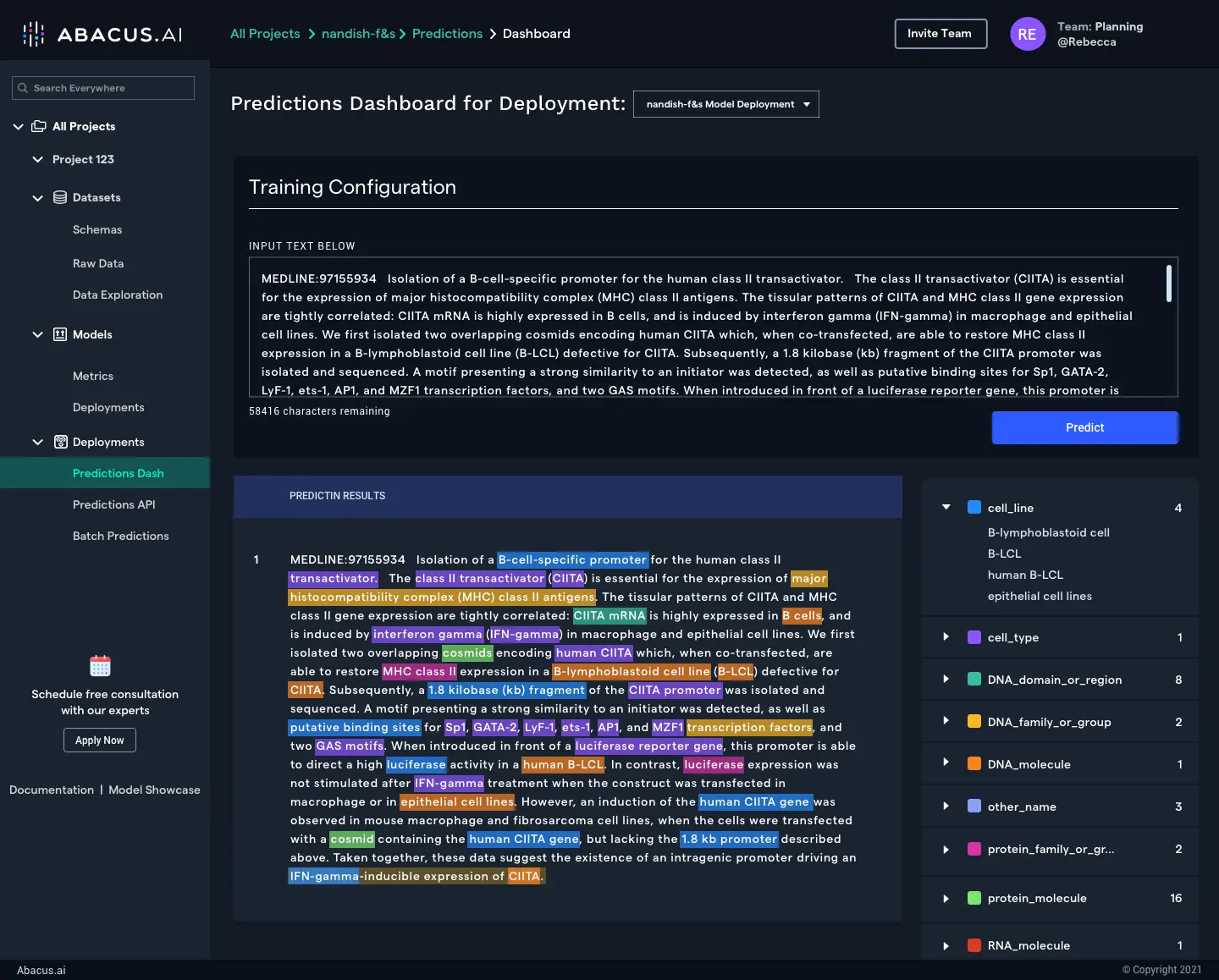Collapse the cell_line entity group

pos(946,508)
